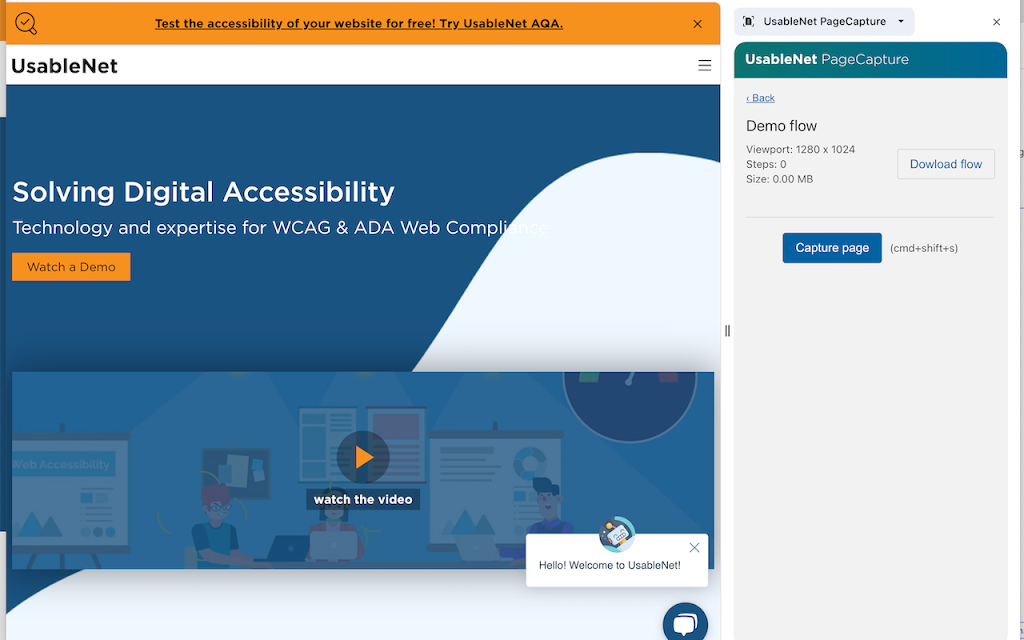This screenshot has width=1024, height=640.
Task: Open the UsableNet PageCapture panel dropdown
Action: [824, 22]
